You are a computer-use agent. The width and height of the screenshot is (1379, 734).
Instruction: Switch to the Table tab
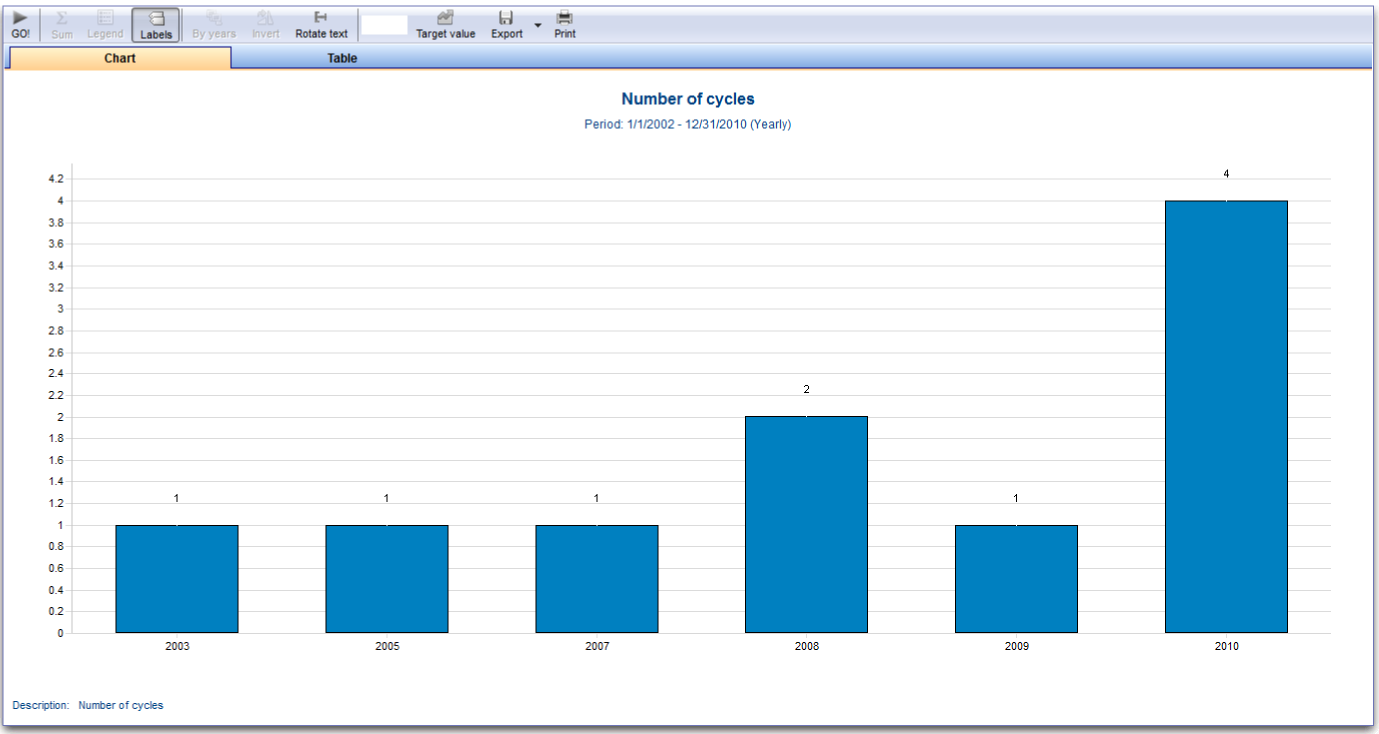pos(342,58)
